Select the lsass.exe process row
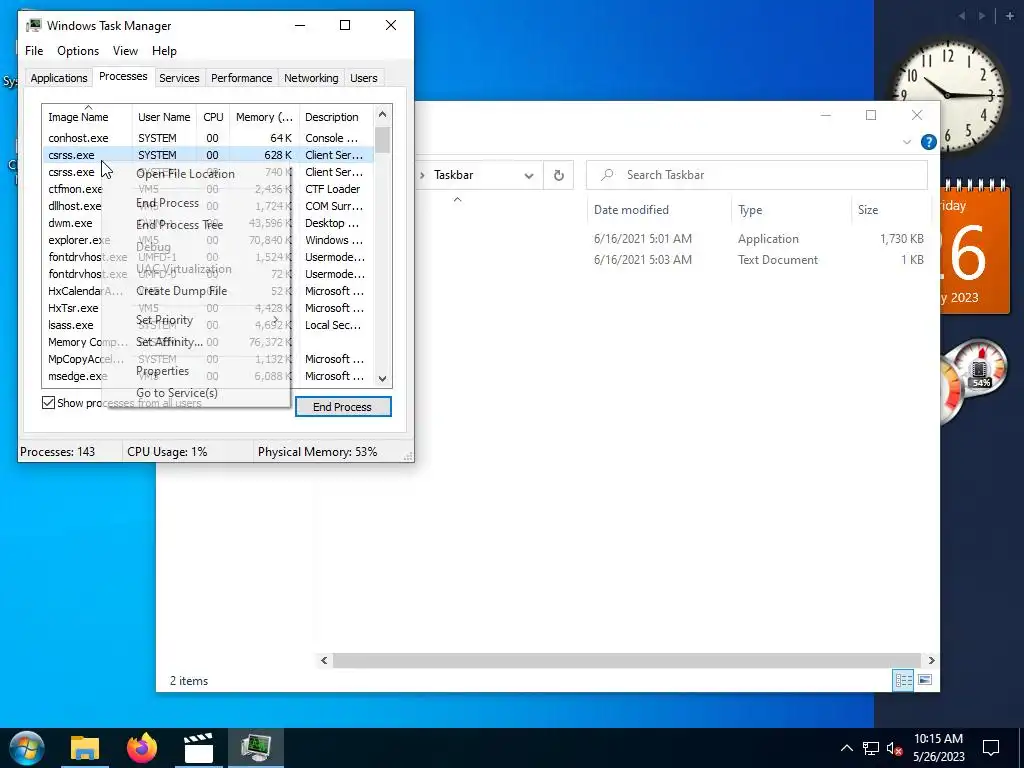1024x768 pixels. [72, 325]
